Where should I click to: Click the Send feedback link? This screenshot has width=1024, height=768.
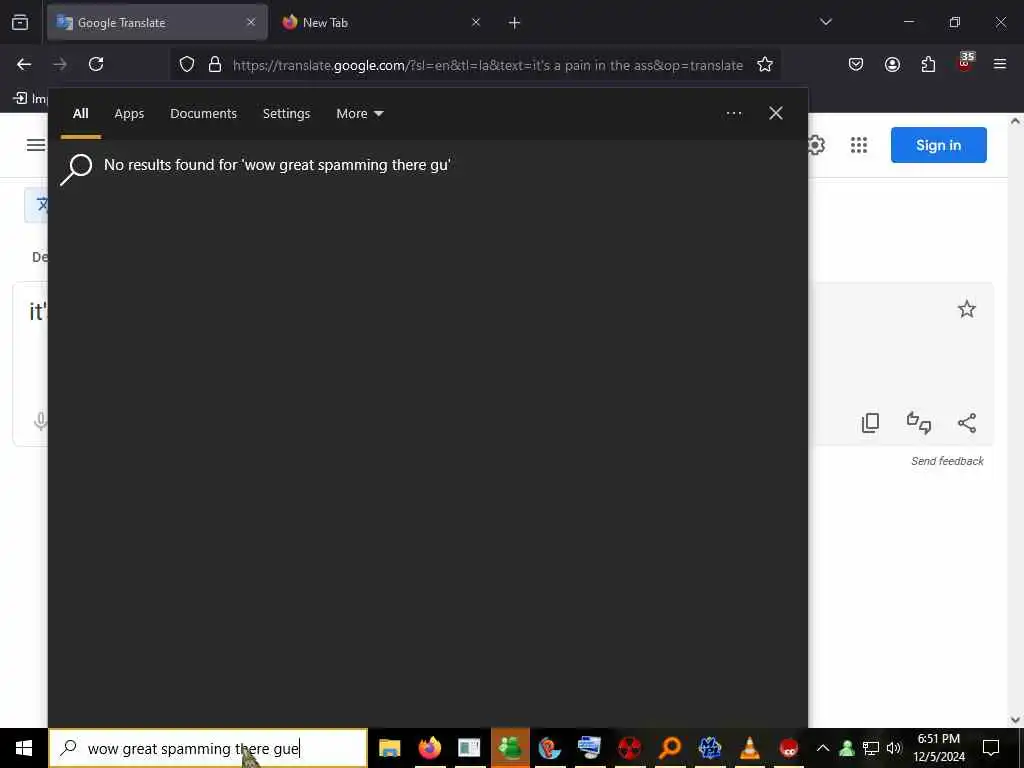point(947,461)
